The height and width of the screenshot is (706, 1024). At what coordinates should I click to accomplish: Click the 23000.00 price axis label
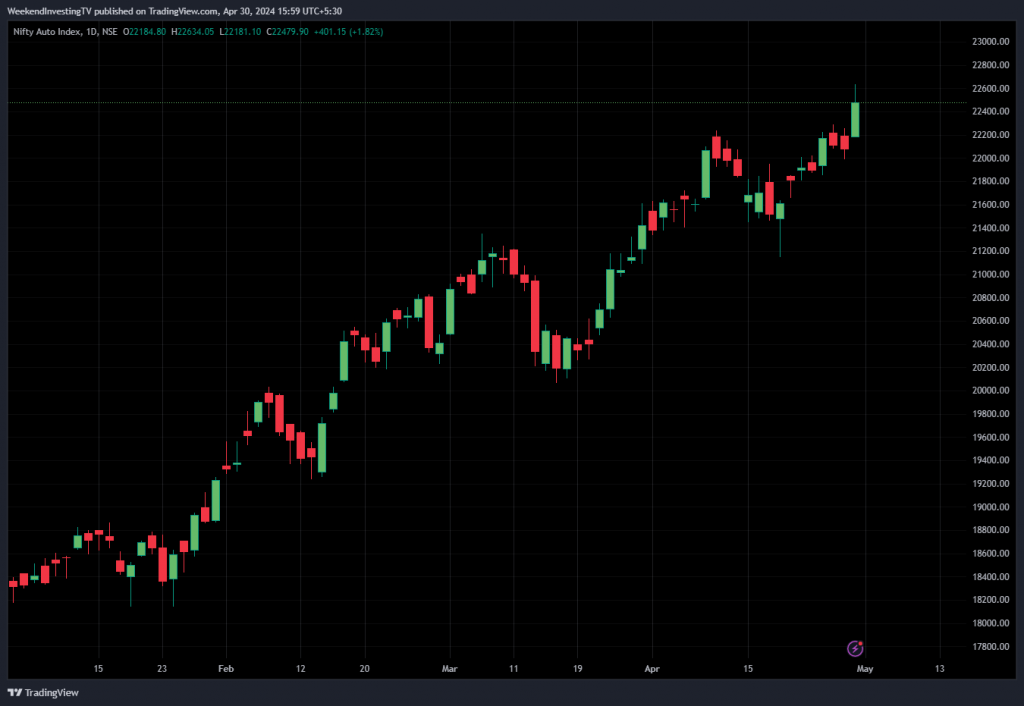(x=990, y=42)
